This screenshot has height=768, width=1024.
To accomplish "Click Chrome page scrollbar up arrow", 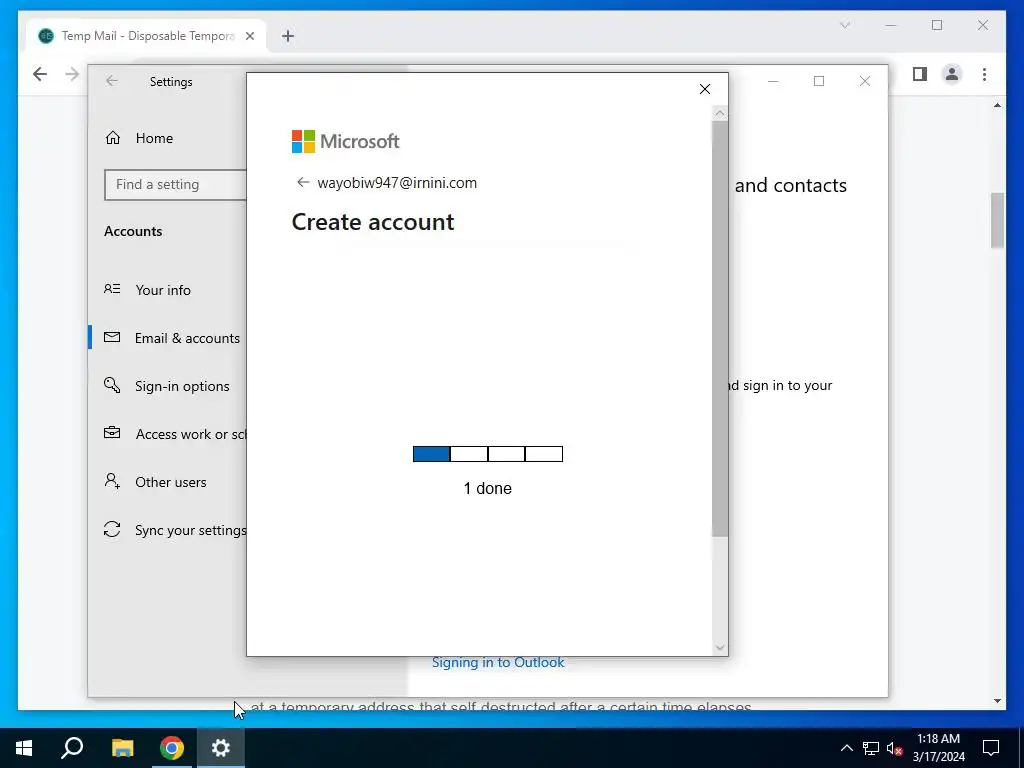I will pyautogui.click(x=997, y=104).
